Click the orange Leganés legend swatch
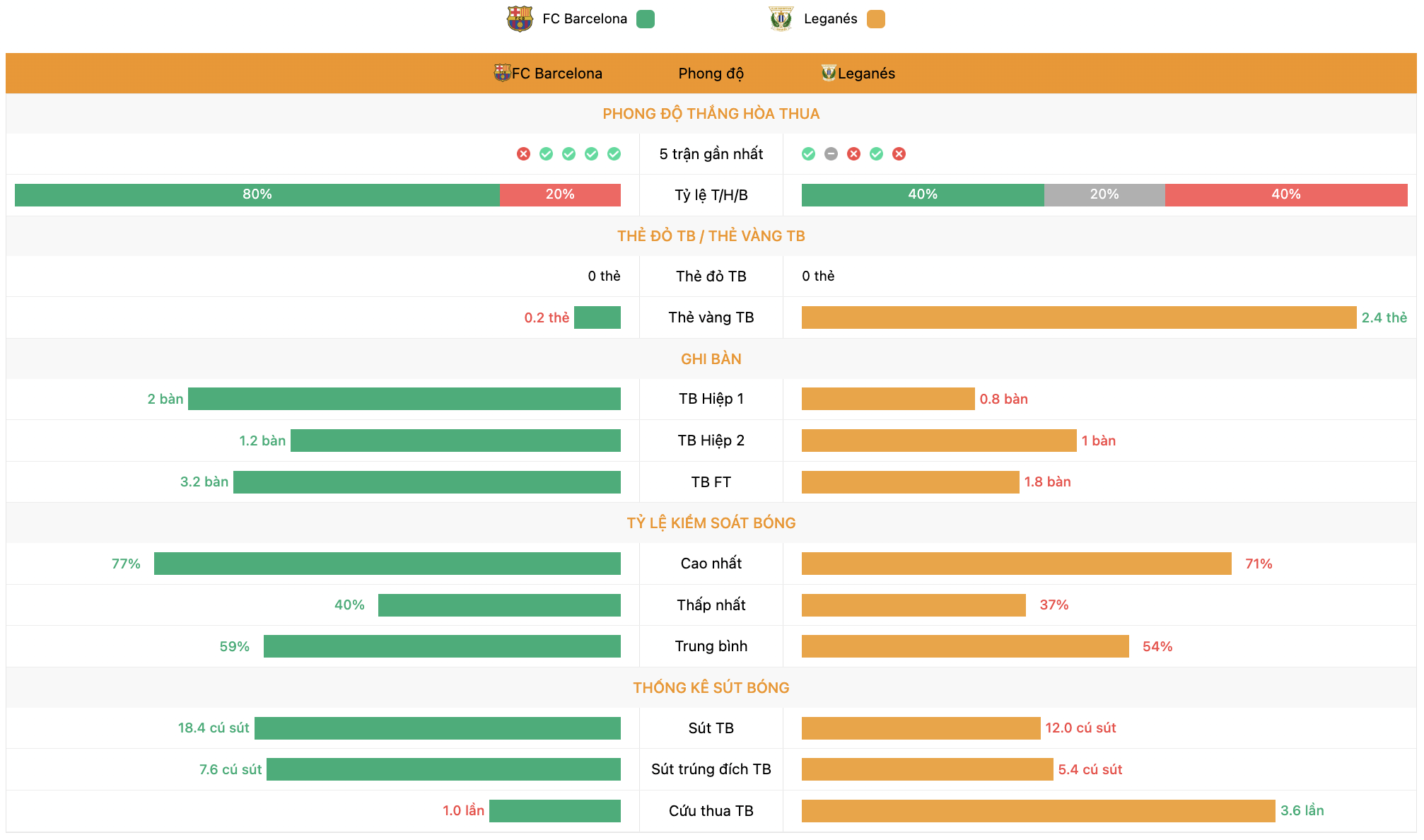Viewport: 1424px width, 840px height. pos(876,19)
